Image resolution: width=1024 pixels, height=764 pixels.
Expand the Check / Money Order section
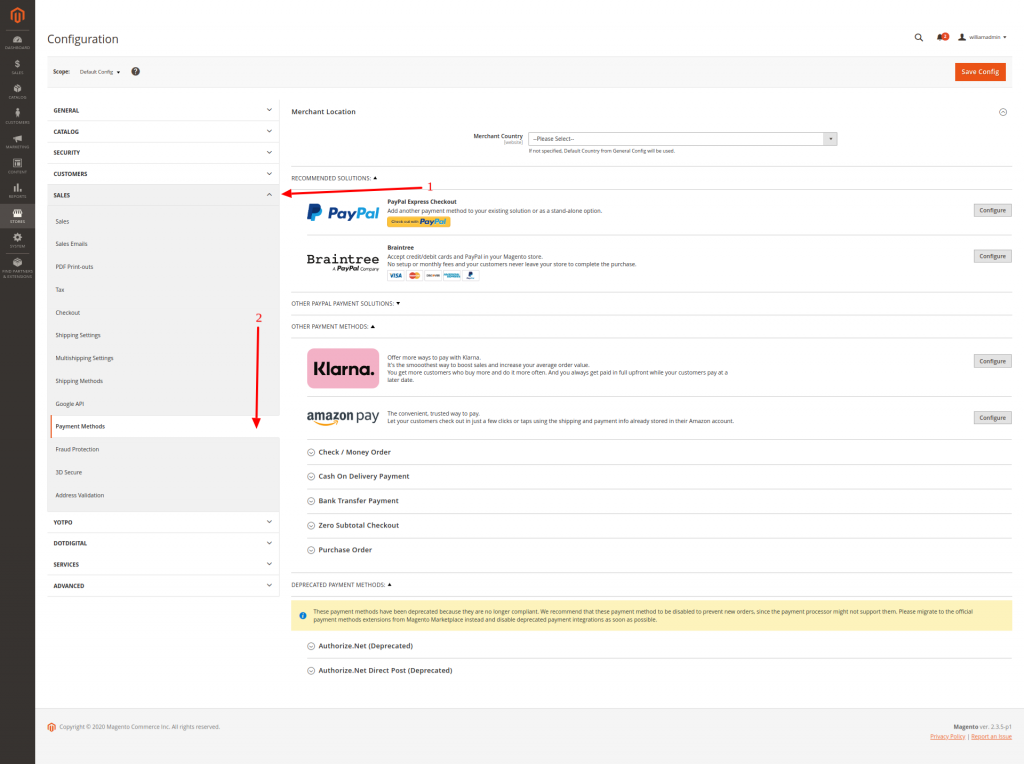pos(354,452)
